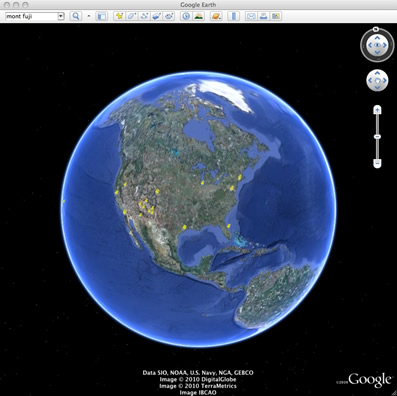Click the Move right arrow on pan control
This screenshot has height=396, width=397.
(x=385, y=80)
